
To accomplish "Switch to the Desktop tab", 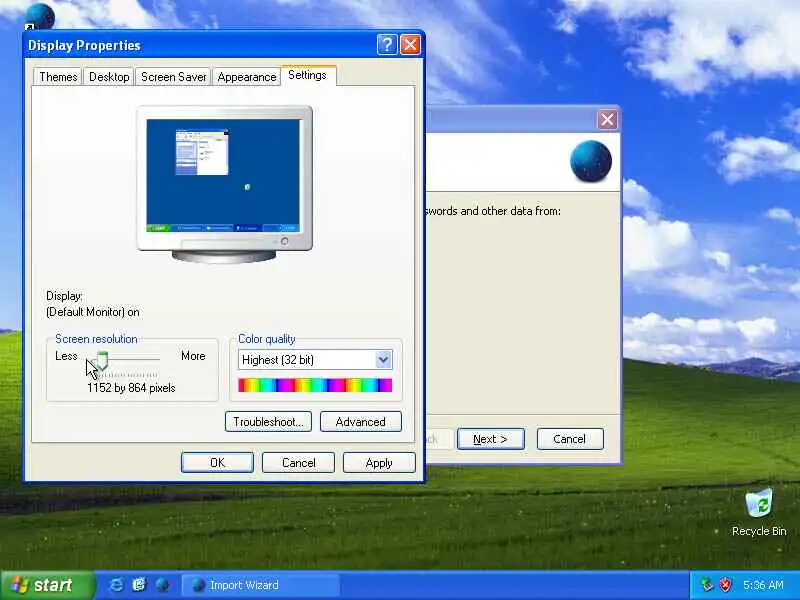I will (x=109, y=77).
